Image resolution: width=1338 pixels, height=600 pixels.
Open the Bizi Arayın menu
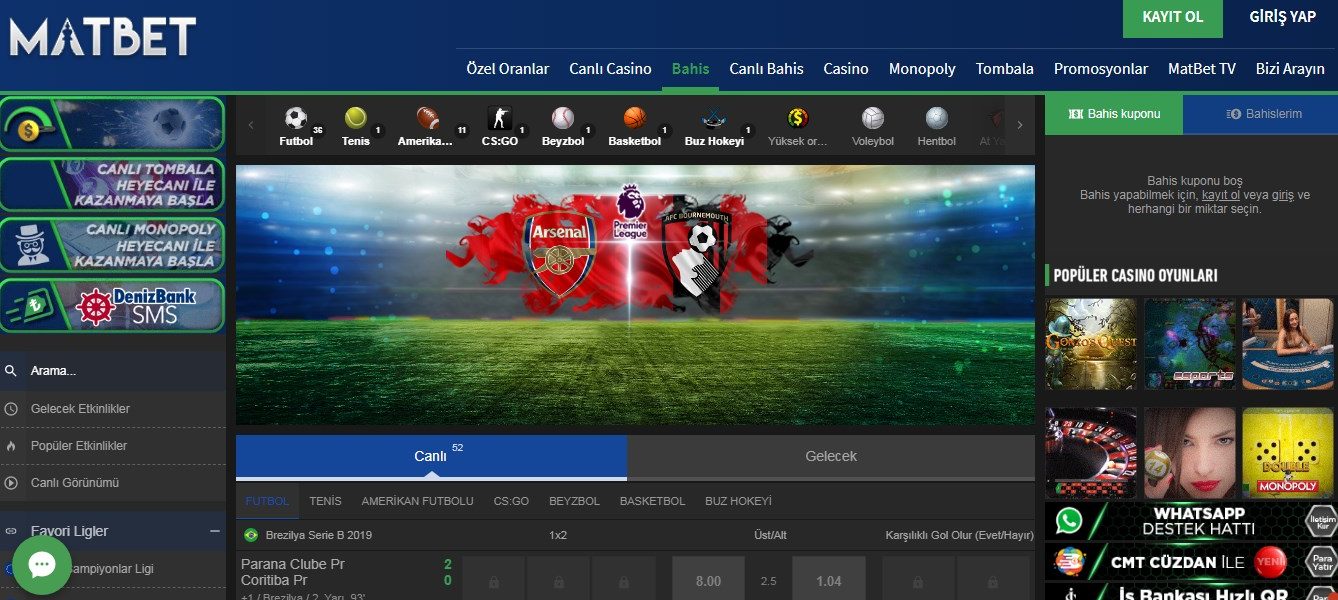pos(1290,69)
